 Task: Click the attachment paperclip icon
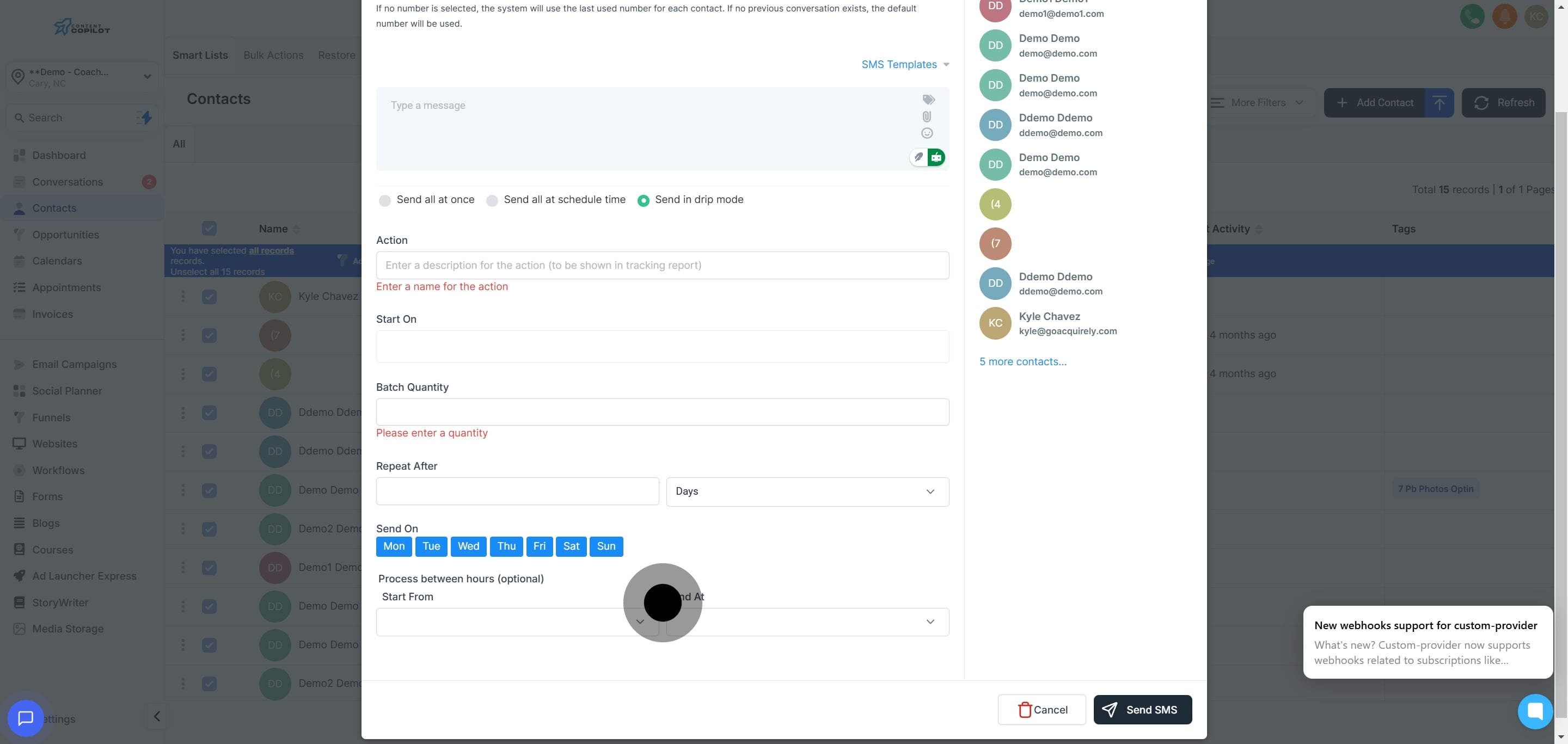click(x=927, y=117)
